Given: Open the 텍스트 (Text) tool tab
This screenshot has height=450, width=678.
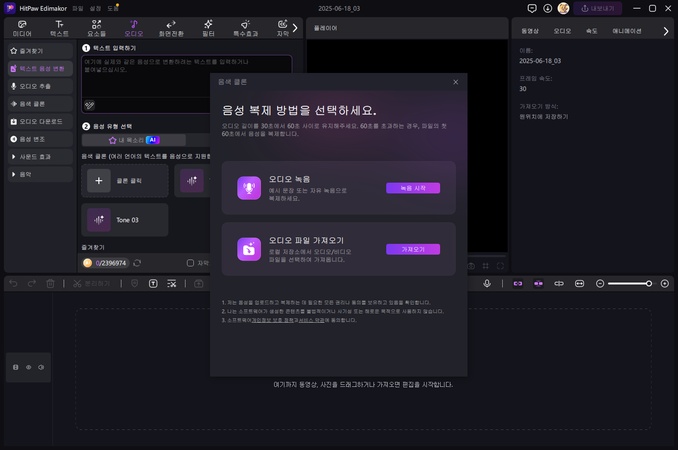Looking at the screenshot, I should [x=59, y=28].
